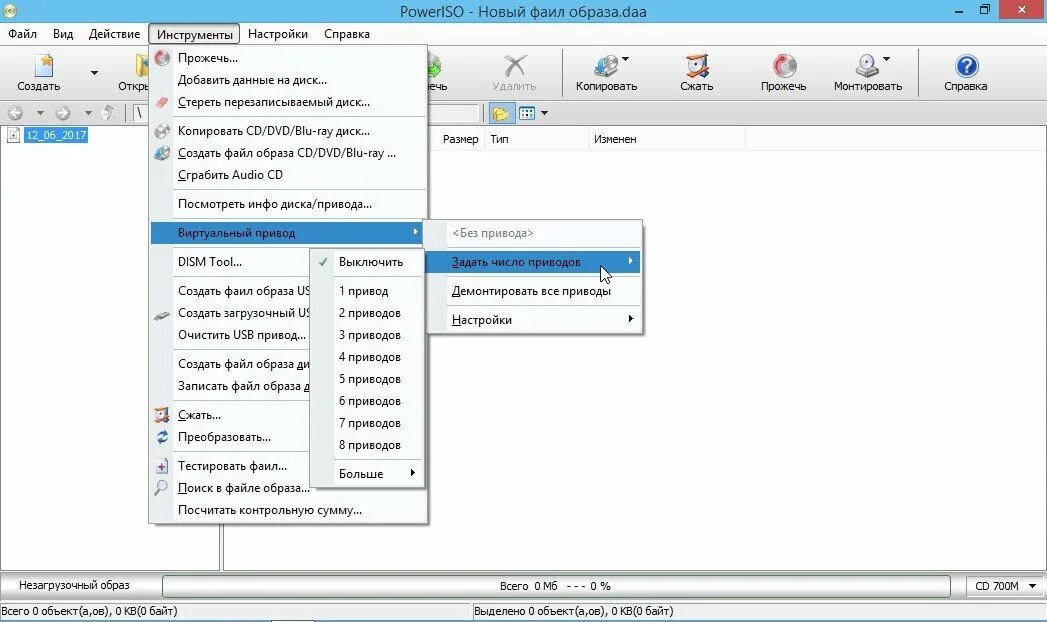Choose Добавить данные на диск...
This screenshot has height=622, width=1047.
pyautogui.click(x=288, y=80)
